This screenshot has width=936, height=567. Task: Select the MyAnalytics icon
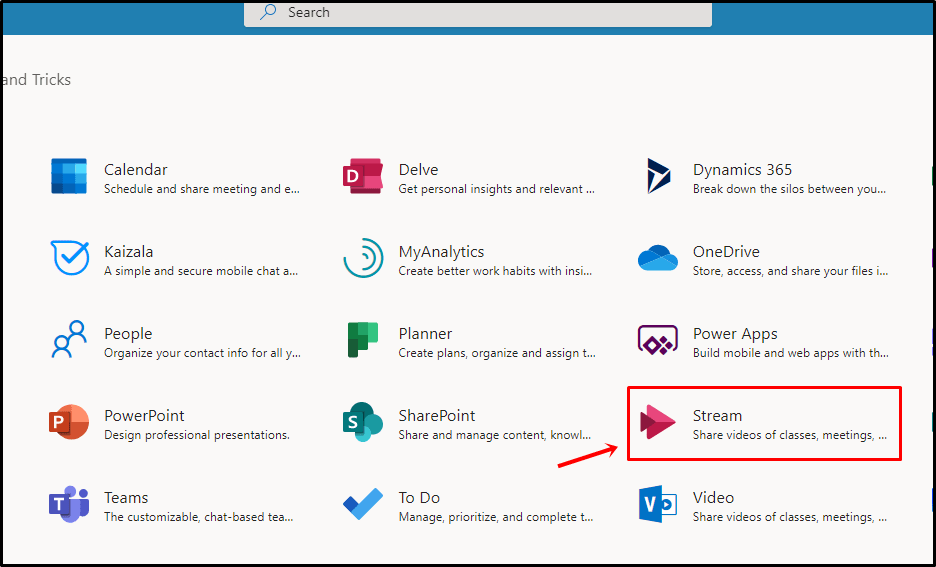click(363, 259)
